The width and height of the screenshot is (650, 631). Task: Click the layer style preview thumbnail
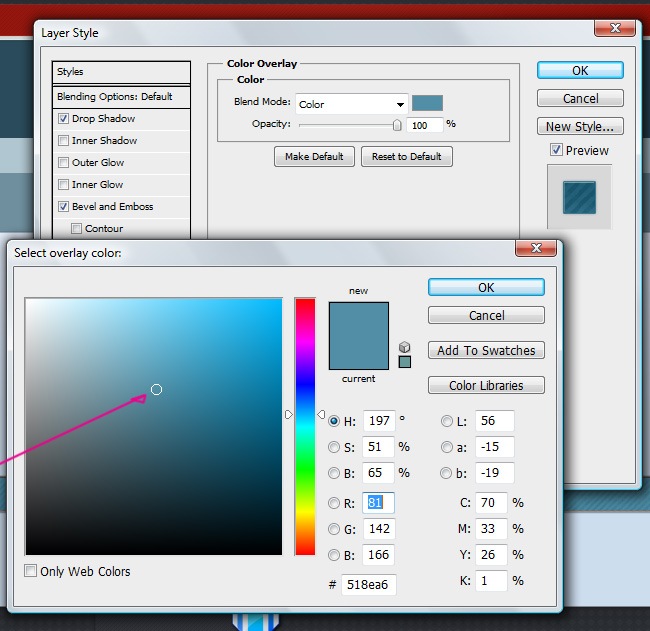578,196
